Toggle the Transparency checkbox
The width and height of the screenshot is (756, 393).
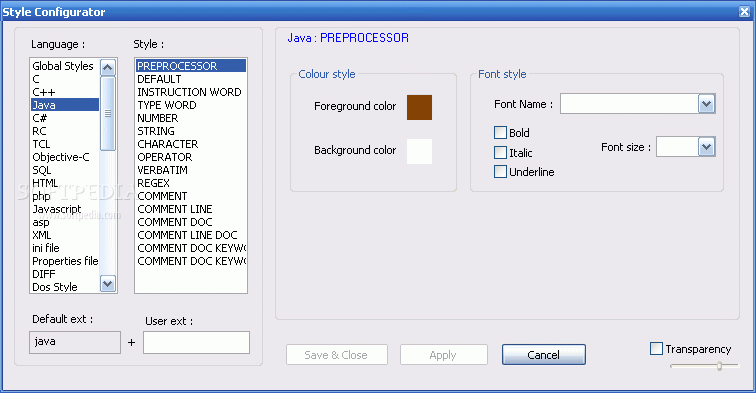pyautogui.click(x=656, y=348)
